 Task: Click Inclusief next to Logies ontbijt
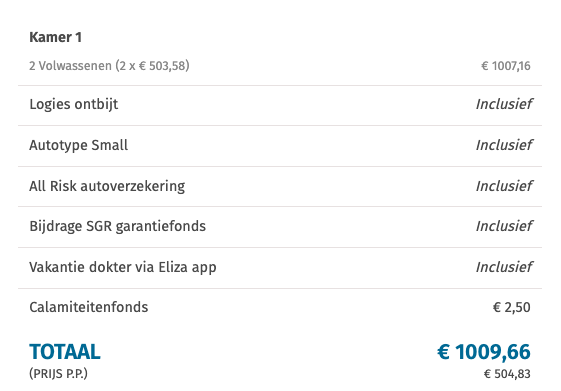tap(504, 104)
